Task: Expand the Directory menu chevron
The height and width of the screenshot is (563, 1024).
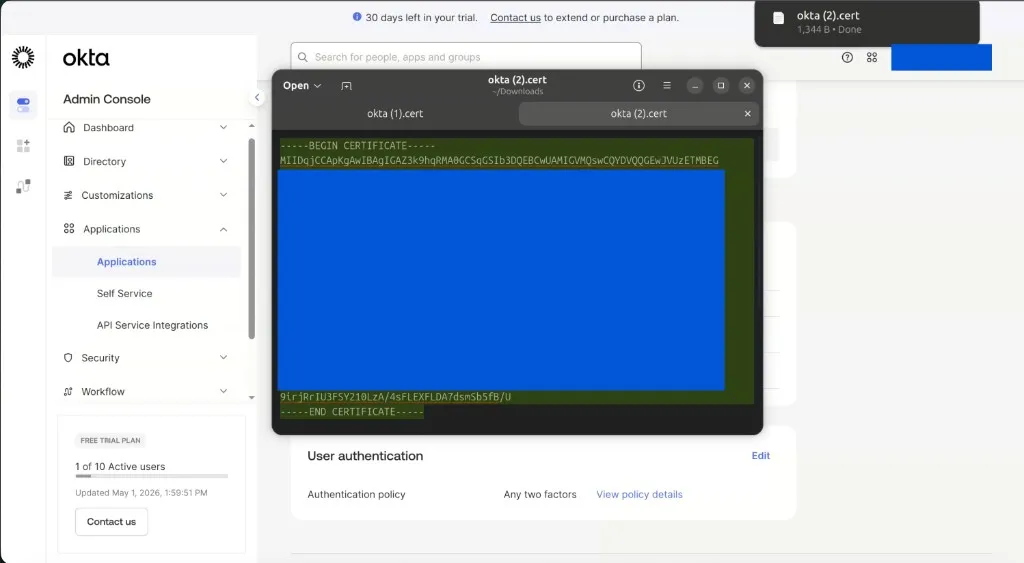Action: pos(223,161)
